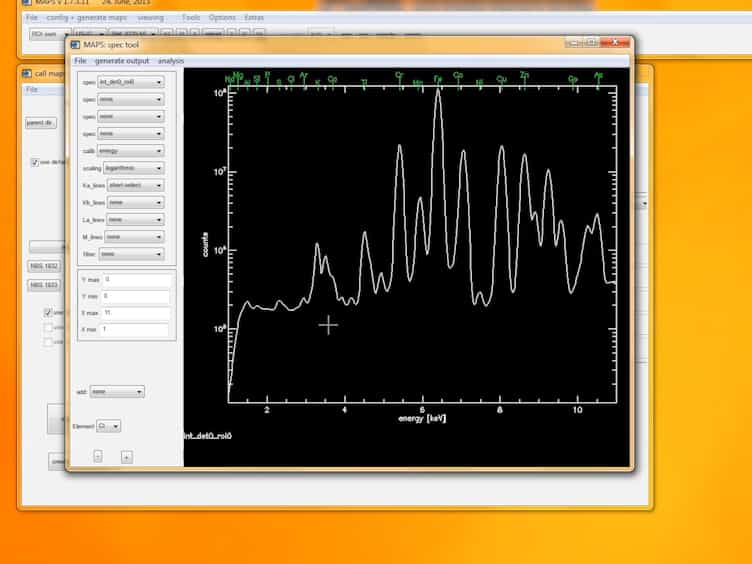
Task: Open ROI sum dropdown in main toolbar
Action: 50,34
